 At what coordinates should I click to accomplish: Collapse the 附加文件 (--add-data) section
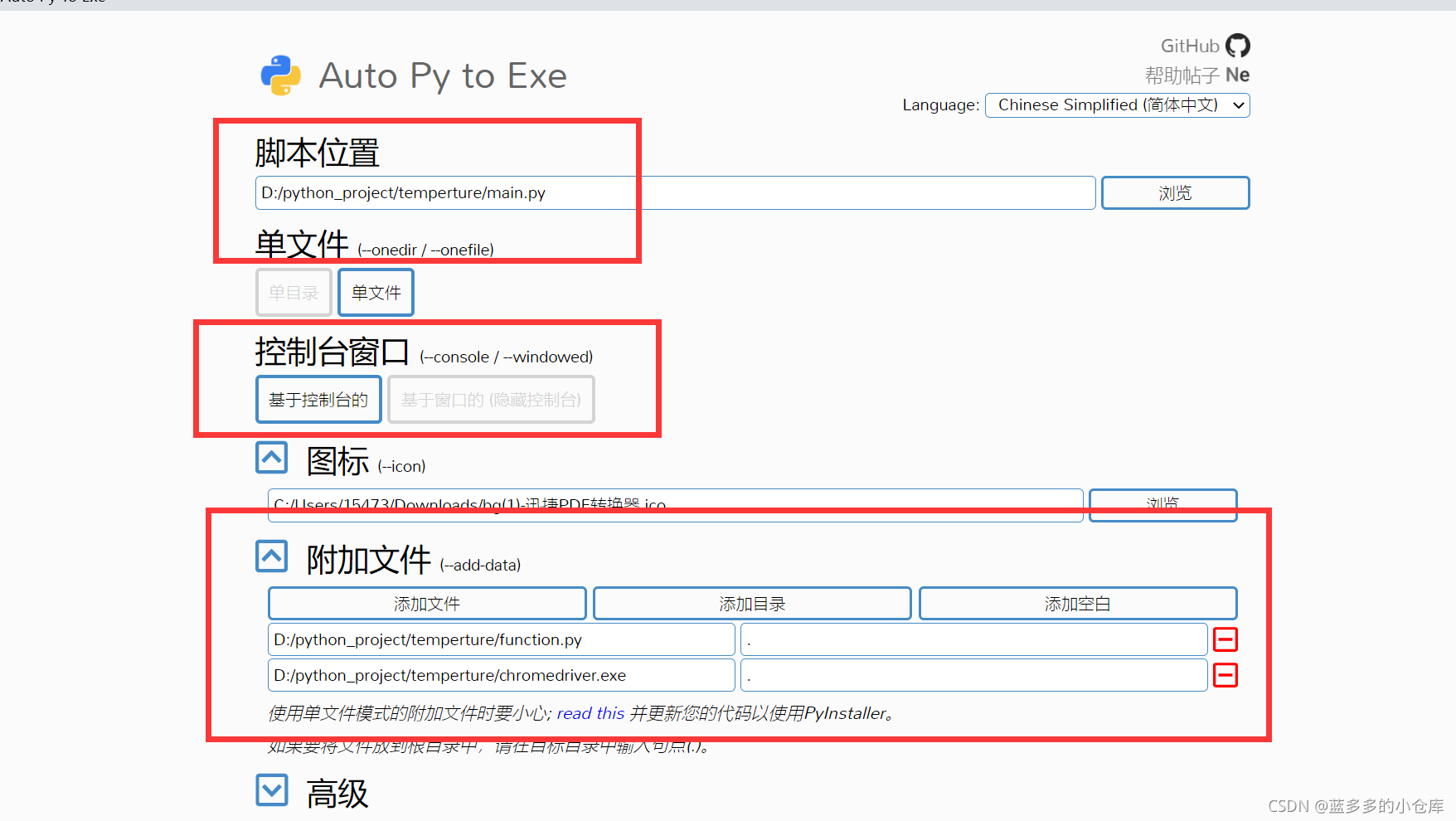[271, 556]
